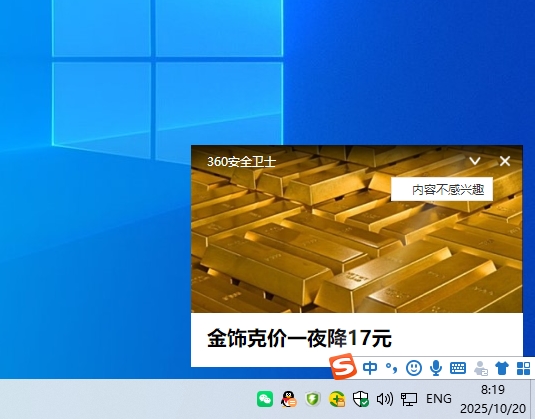The image size is (535, 419).
Task: Open the Sogou toolbox grid icon
Action: [x=523, y=369]
